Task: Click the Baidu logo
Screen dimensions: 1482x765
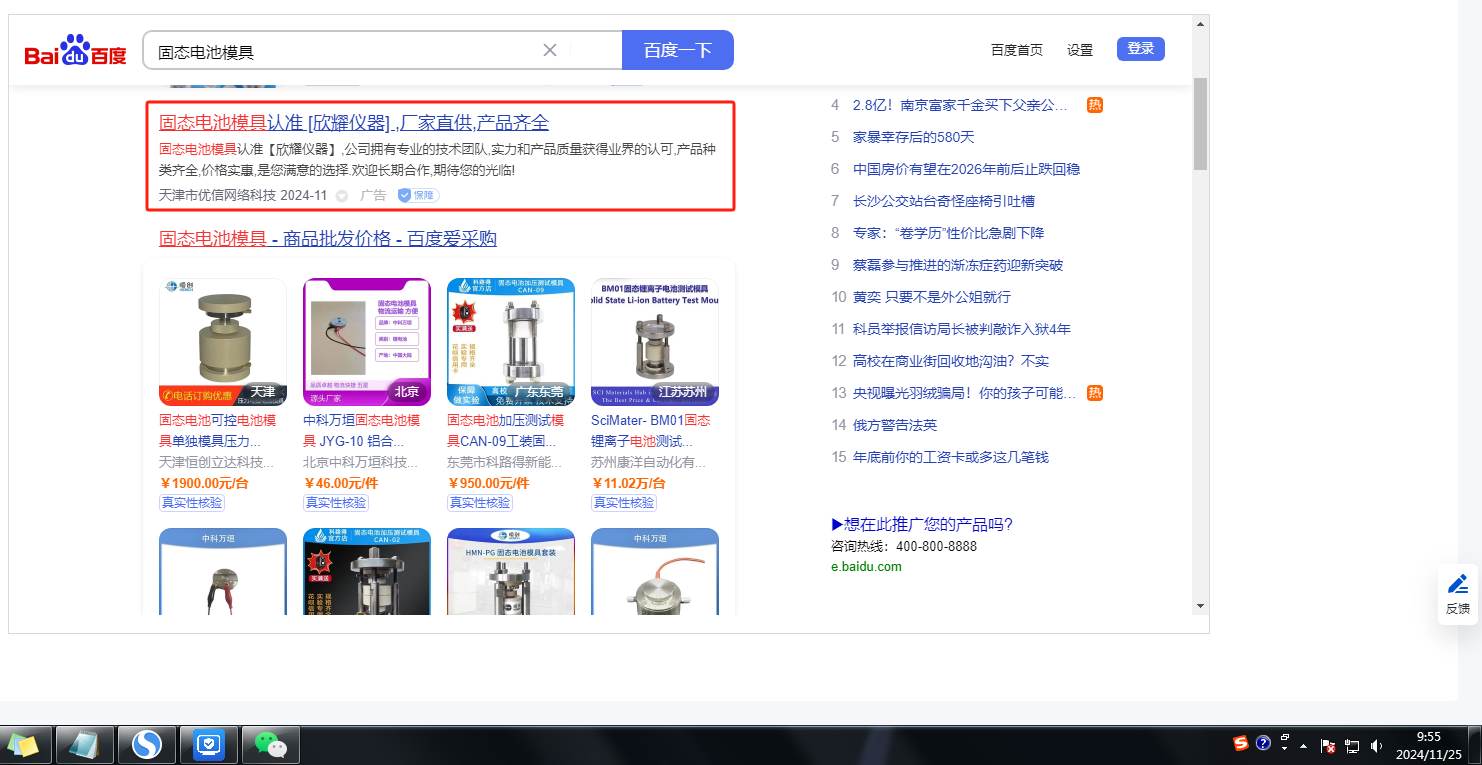Action: tap(76, 50)
